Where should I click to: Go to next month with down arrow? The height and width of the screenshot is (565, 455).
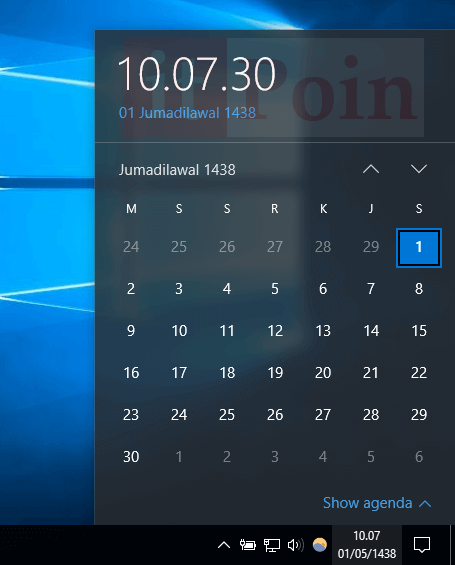419,169
